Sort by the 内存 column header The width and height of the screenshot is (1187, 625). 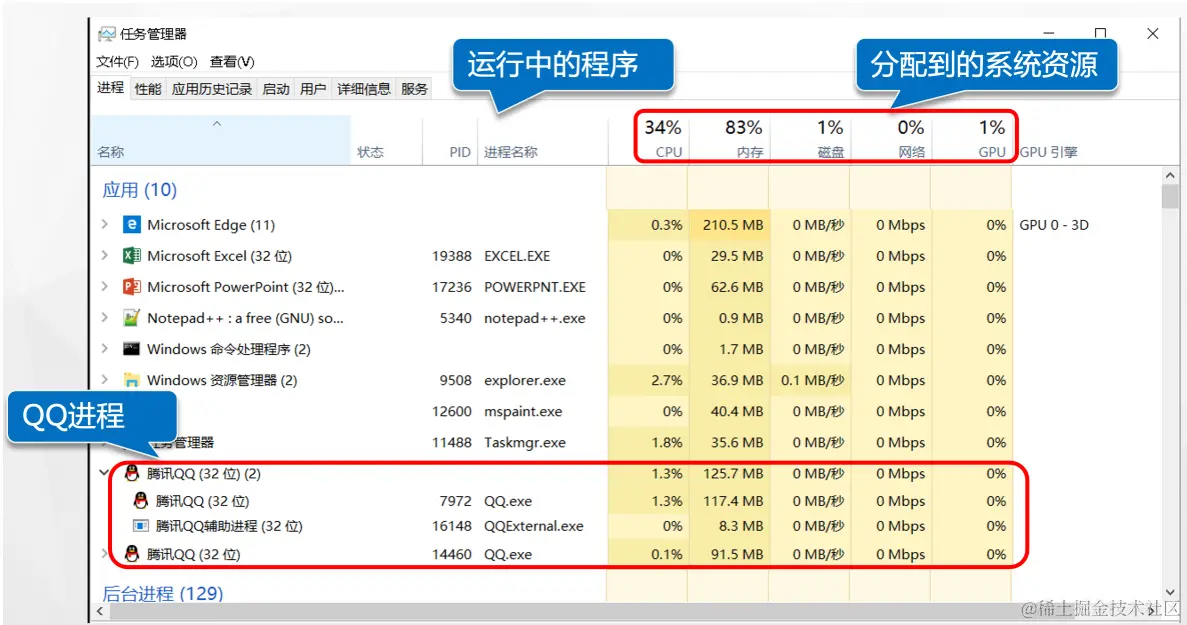(728, 140)
